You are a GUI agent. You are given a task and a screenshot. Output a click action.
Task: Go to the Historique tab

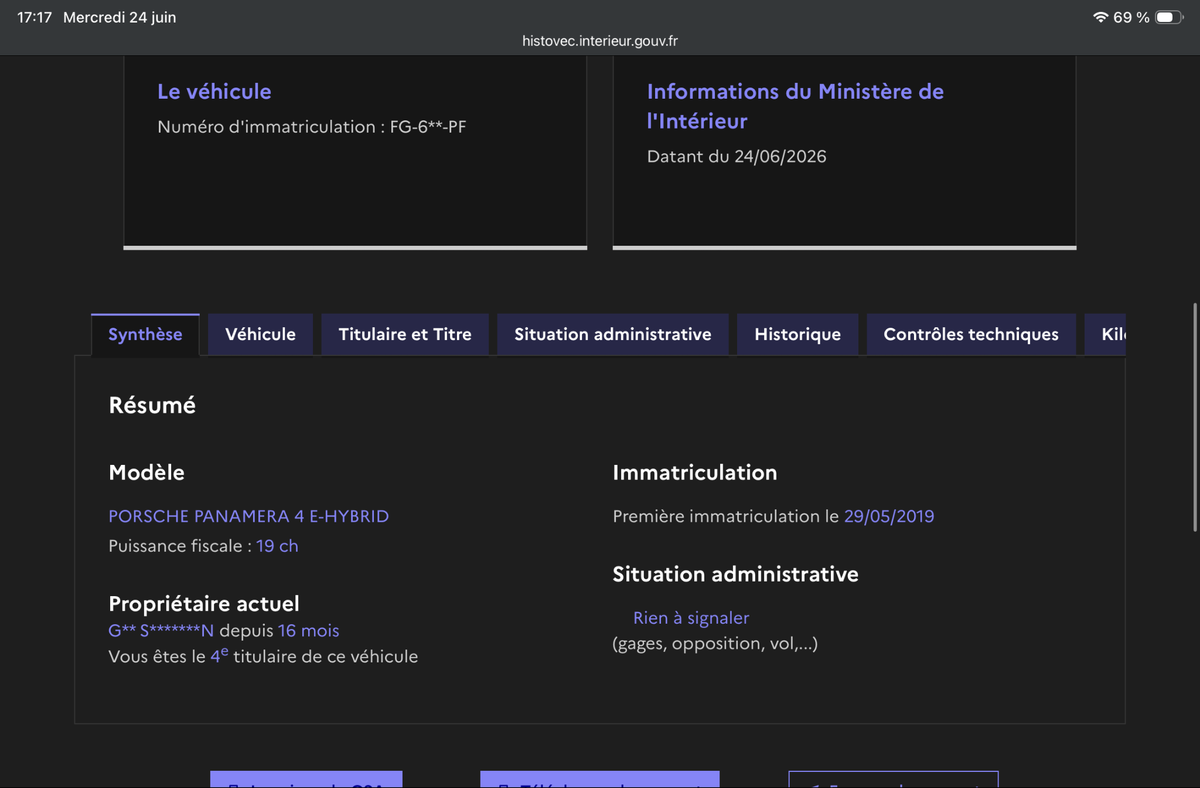797,334
